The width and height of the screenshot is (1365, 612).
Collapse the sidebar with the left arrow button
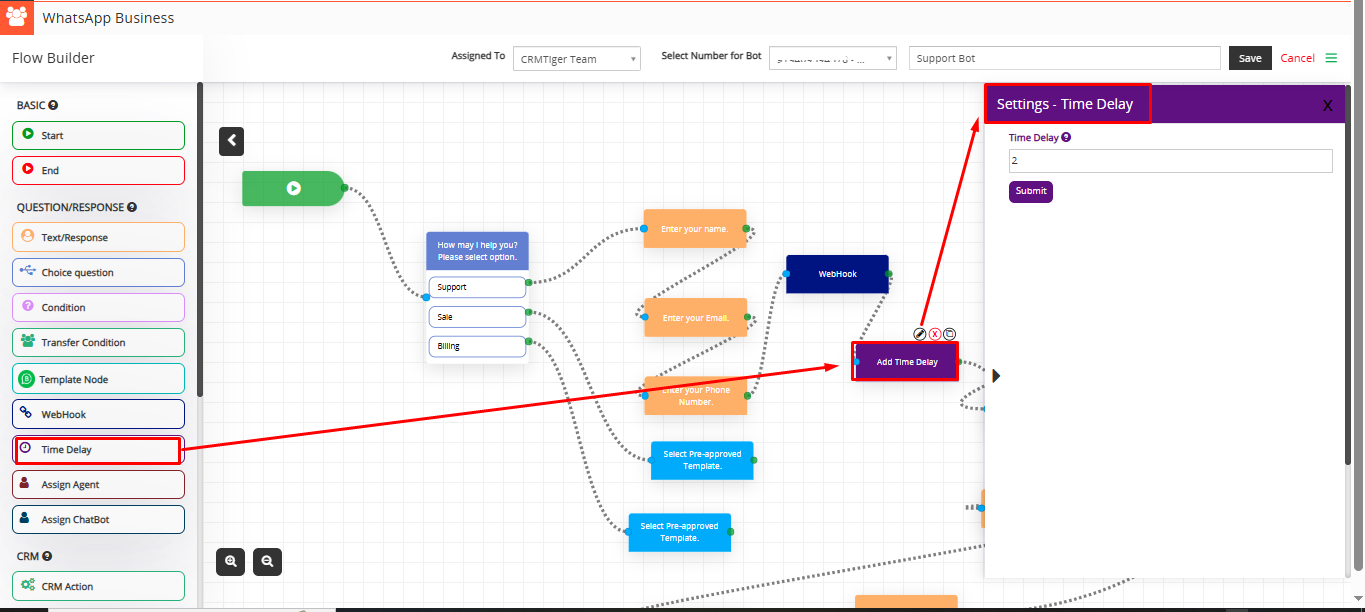(232, 141)
